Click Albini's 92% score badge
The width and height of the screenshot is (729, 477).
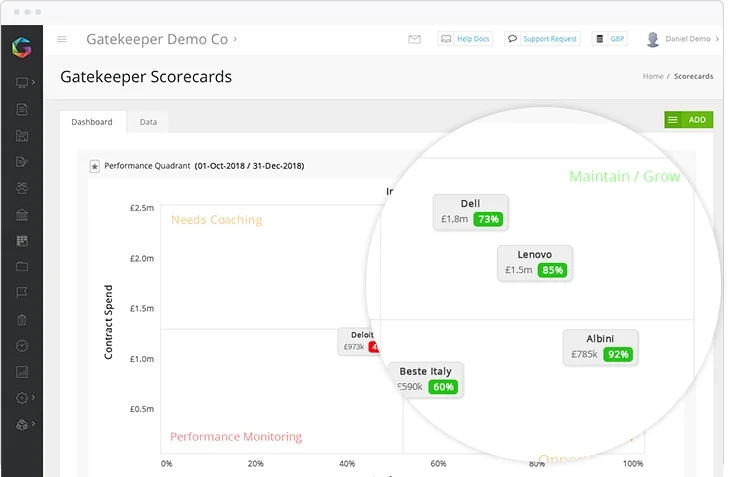click(x=618, y=355)
